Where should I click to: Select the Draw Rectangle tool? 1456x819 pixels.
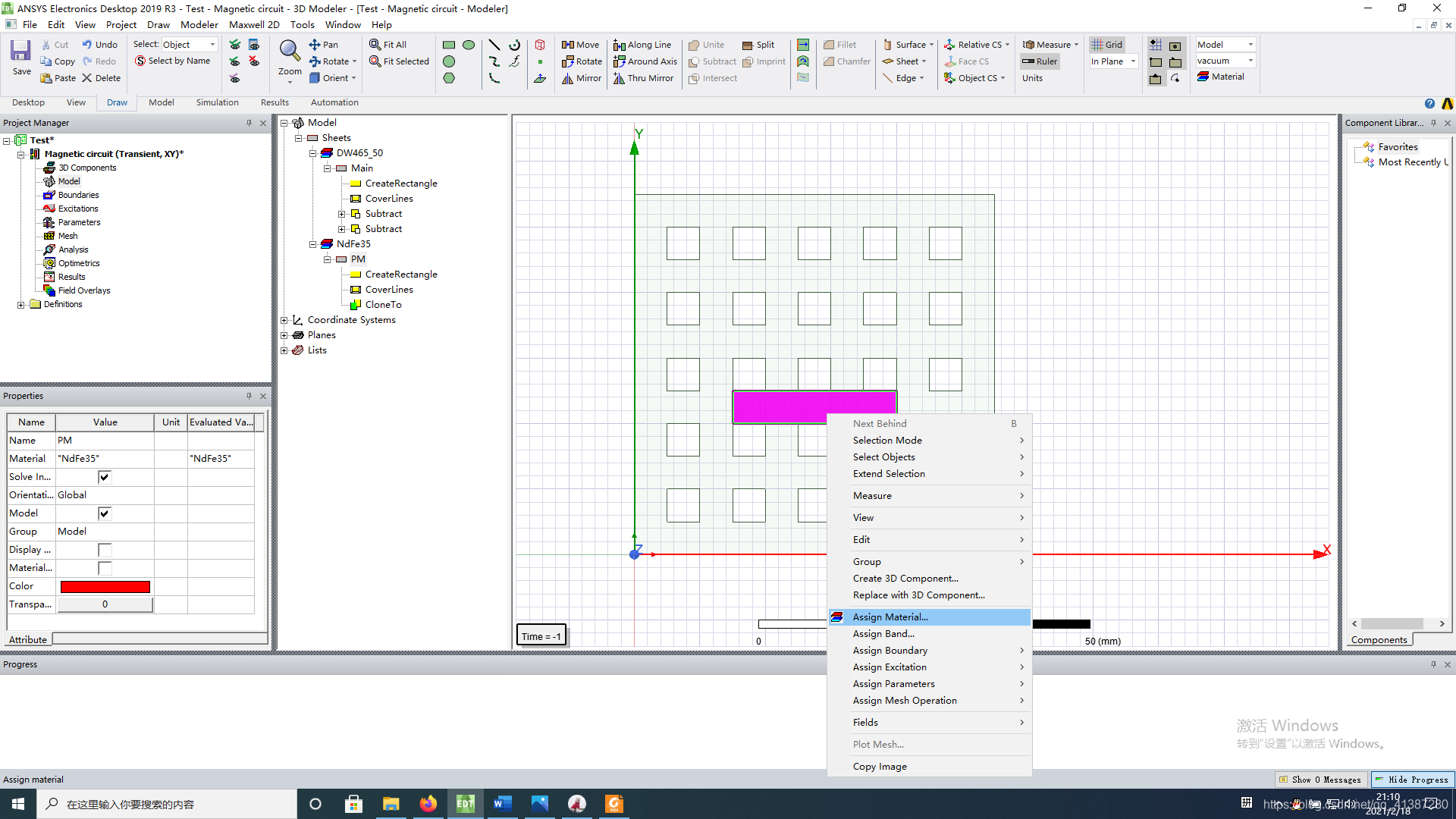coord(449,45)
